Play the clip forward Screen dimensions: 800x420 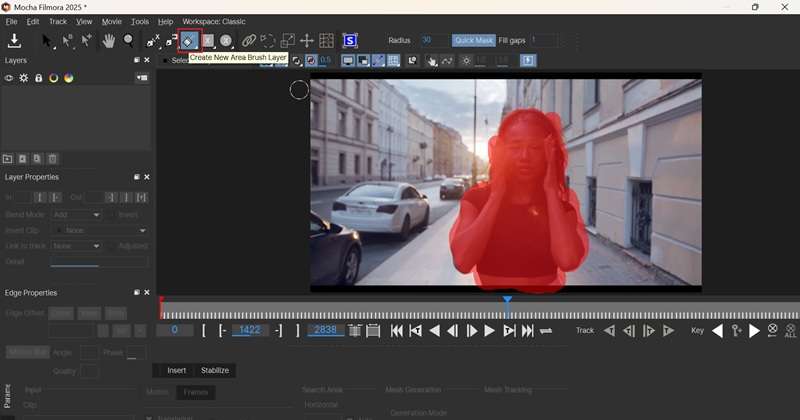(489, 331)
